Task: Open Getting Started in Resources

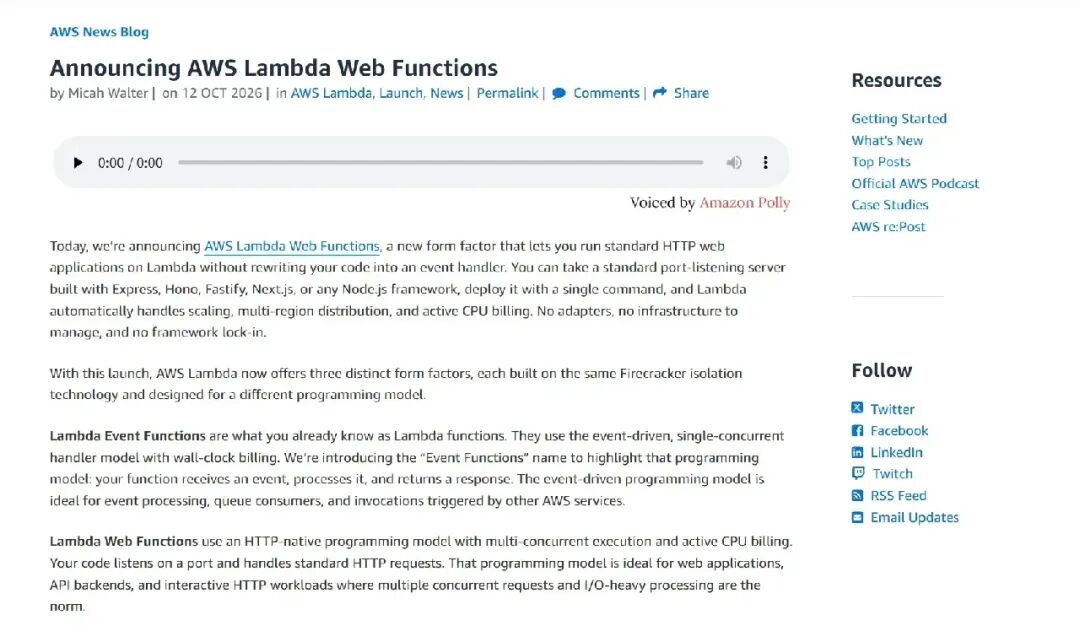Action: point(899,118)
